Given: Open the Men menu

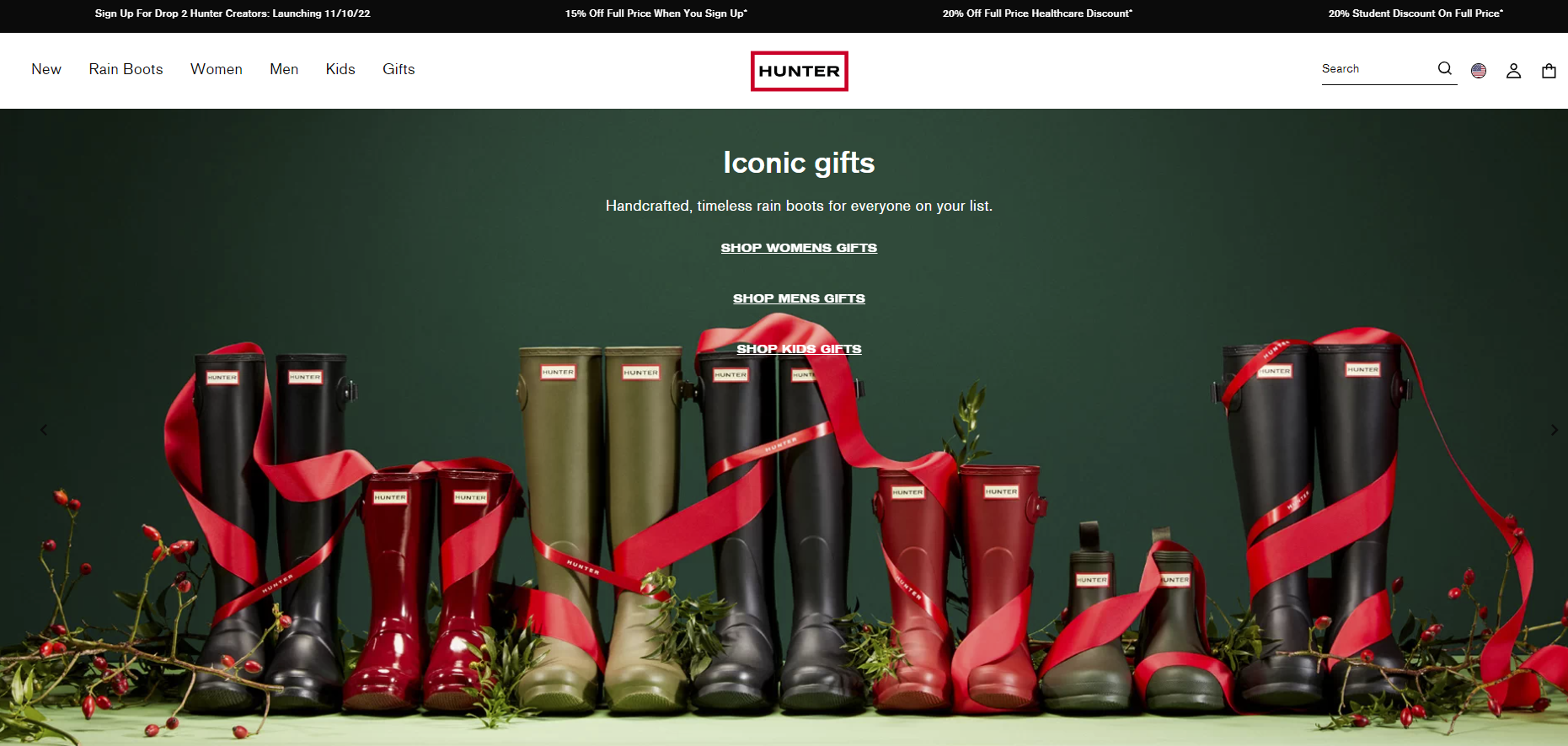Looking at the screenshot, I should pyautogui.click(x=284, y=69).
